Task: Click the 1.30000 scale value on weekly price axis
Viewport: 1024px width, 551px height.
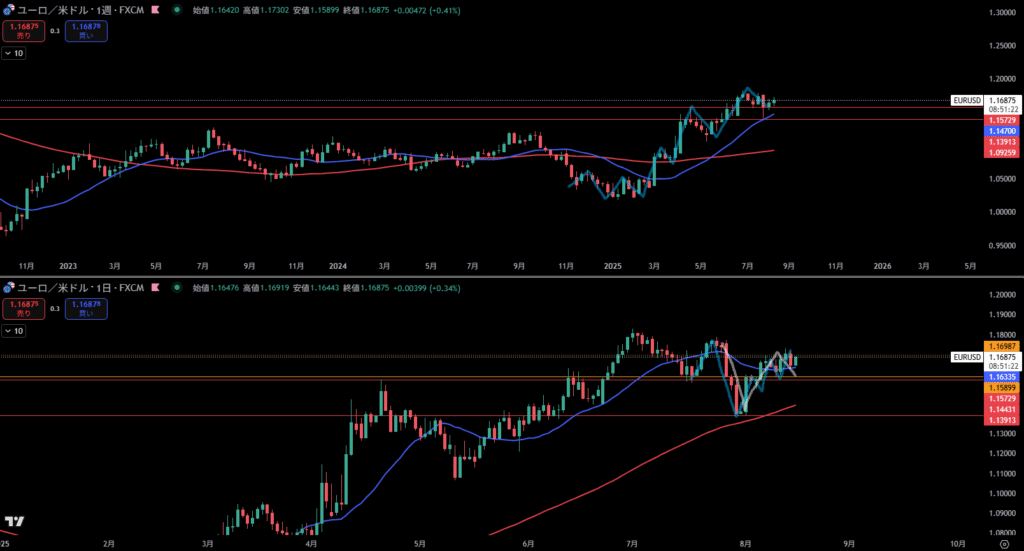Action: pyautogui.click(x=1002, y=12)
